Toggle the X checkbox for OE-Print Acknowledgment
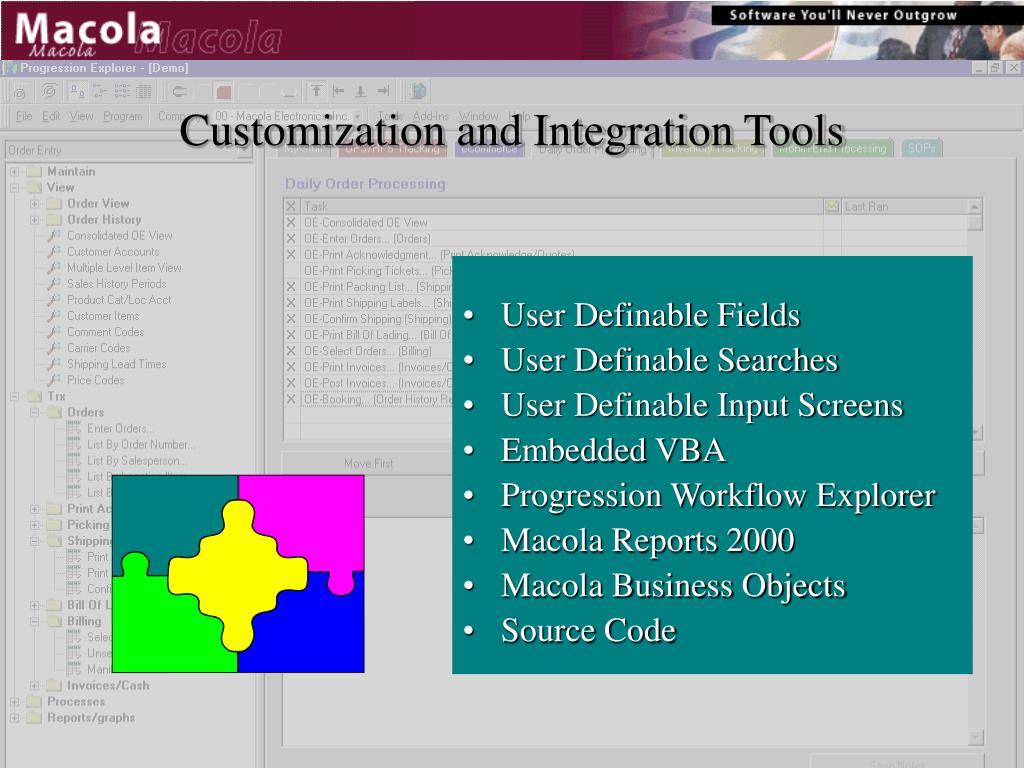 click(291, 255)
